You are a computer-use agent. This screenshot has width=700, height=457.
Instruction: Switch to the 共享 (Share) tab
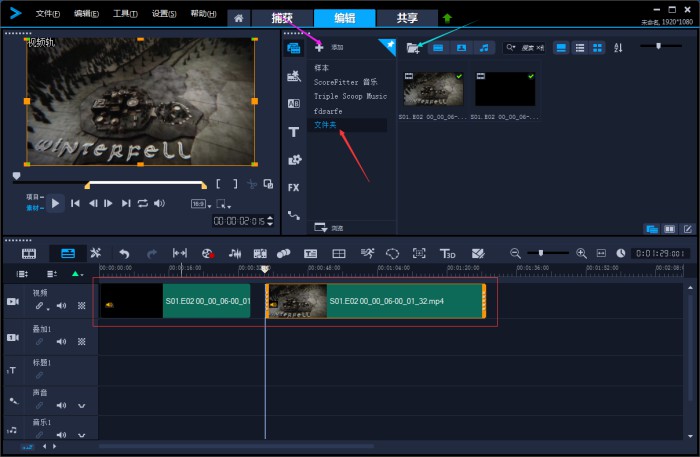(407, 18)
